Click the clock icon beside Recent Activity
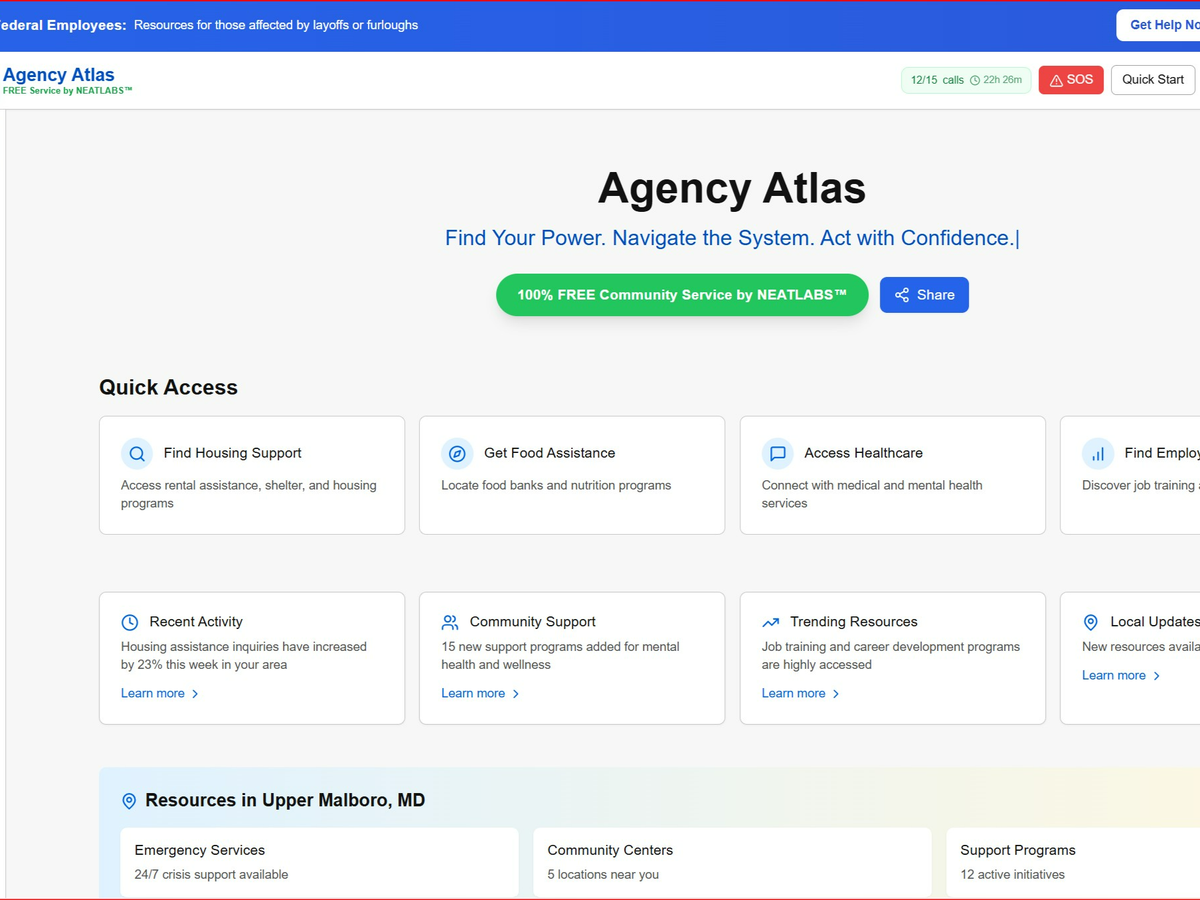This screenshot has width=1200, height=900. [130, 622]
